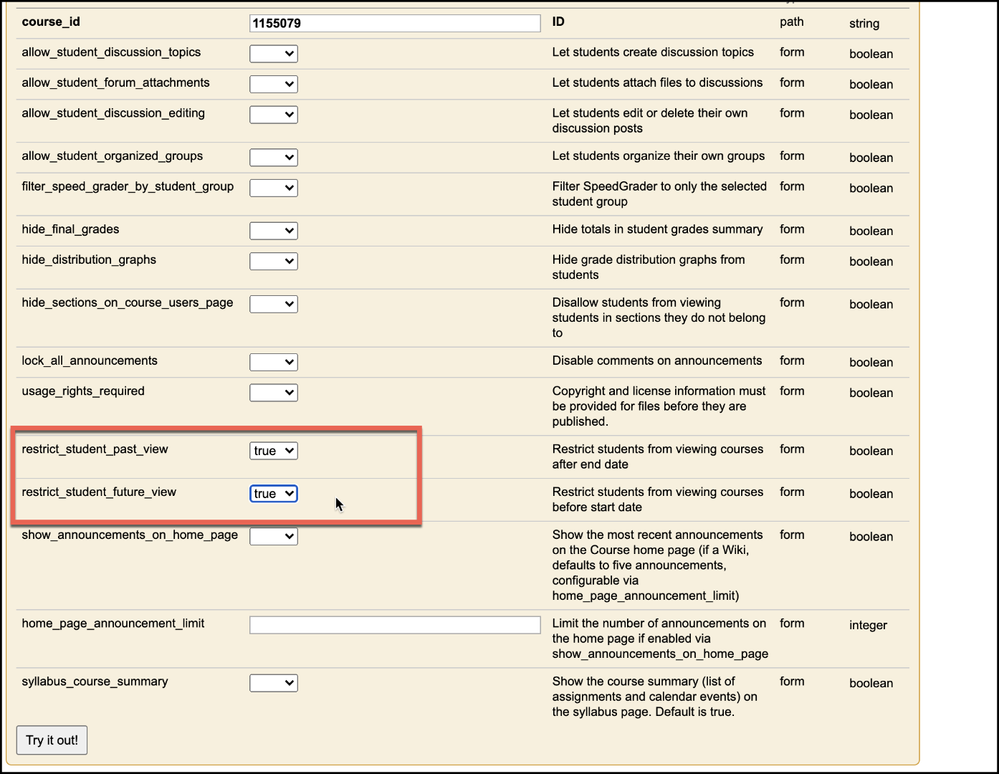The image size is (999, 774).
Task: Select hide_distribution_graphs dropdown
Action: tap(273, 261)
